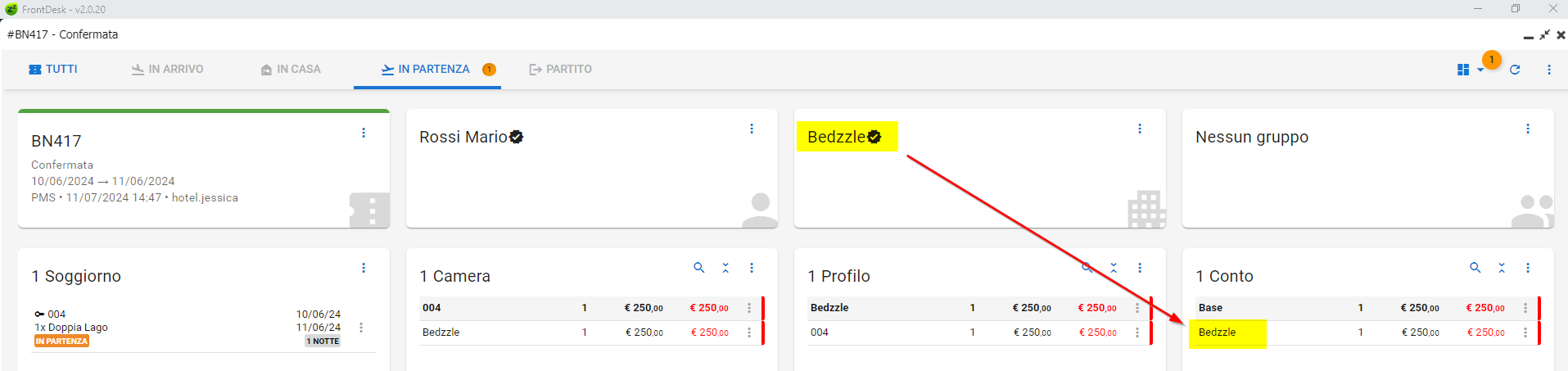The width and height of the screenshot is (1568, 371).
Task: Search within the Conto card
Action: [1475, 268]
